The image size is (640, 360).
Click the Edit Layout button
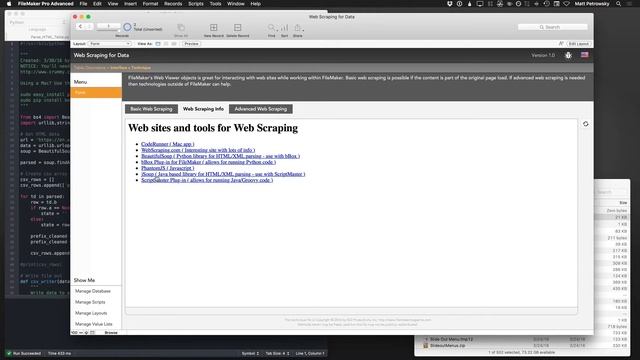[x=578, y=44]
